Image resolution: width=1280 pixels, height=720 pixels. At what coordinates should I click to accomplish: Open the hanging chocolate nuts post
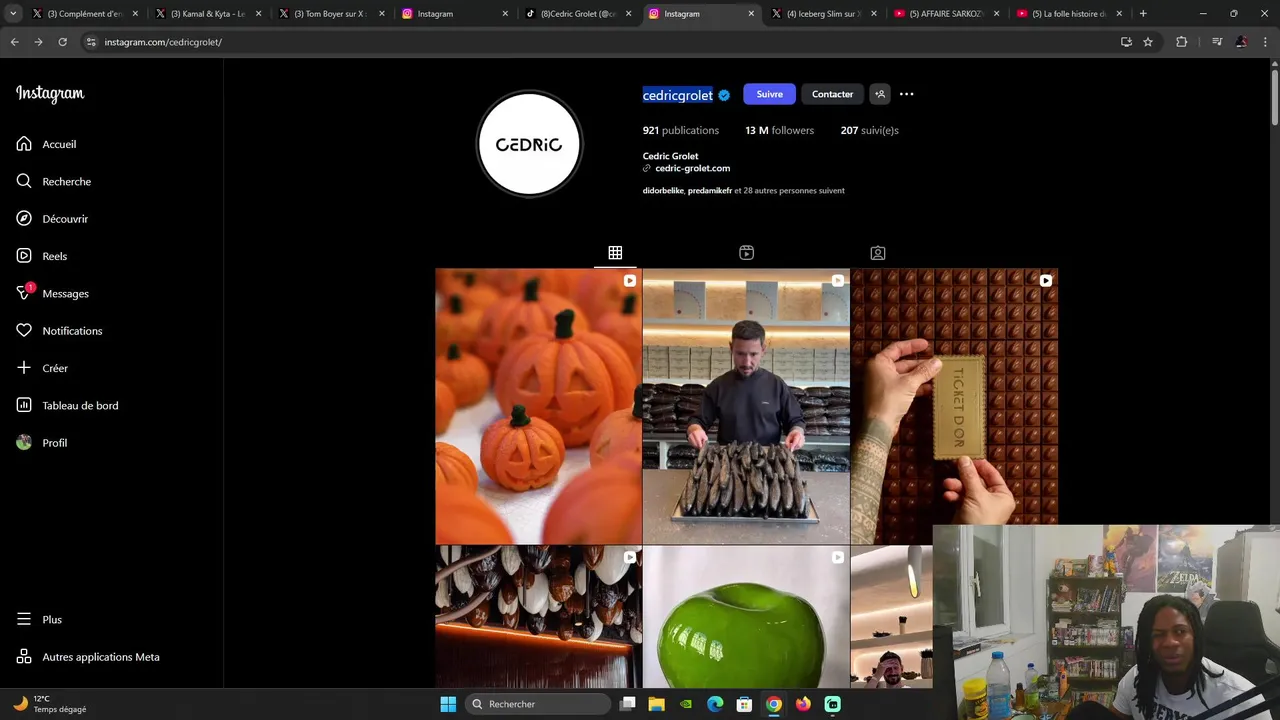538,616
